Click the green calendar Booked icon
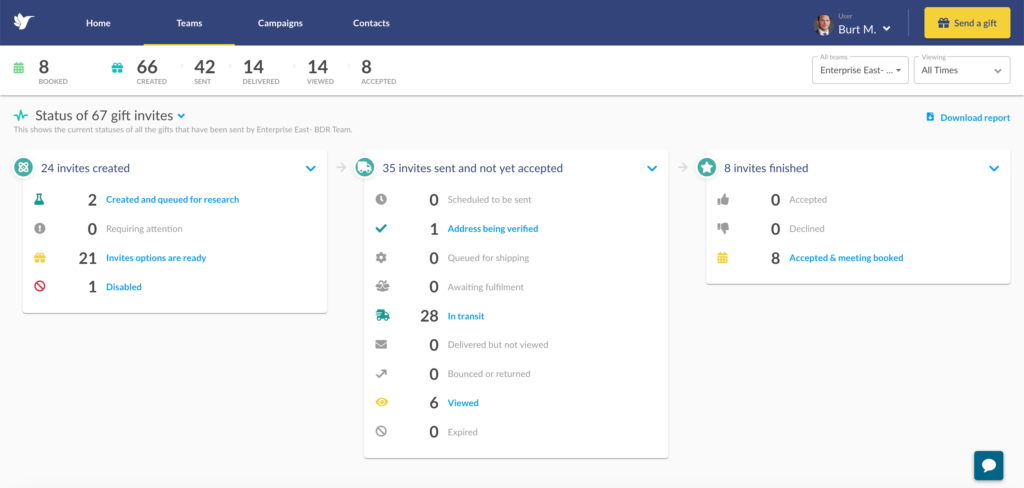Viewport: 1024px width, 488px height. click(19, 67)
